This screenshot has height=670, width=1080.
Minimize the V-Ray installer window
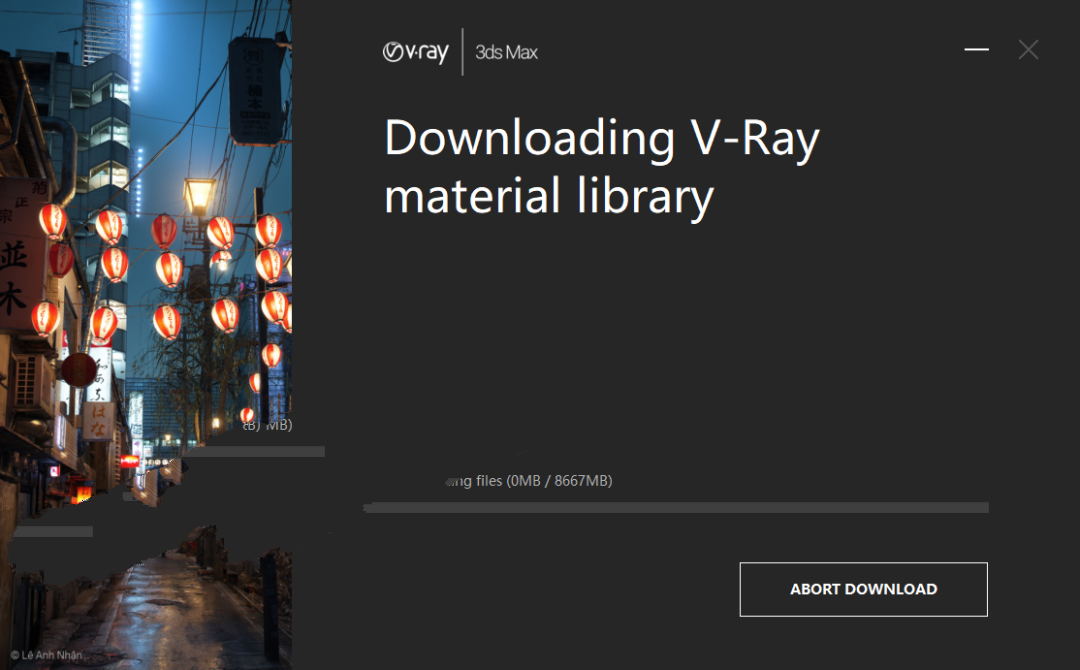pos(976,50)
